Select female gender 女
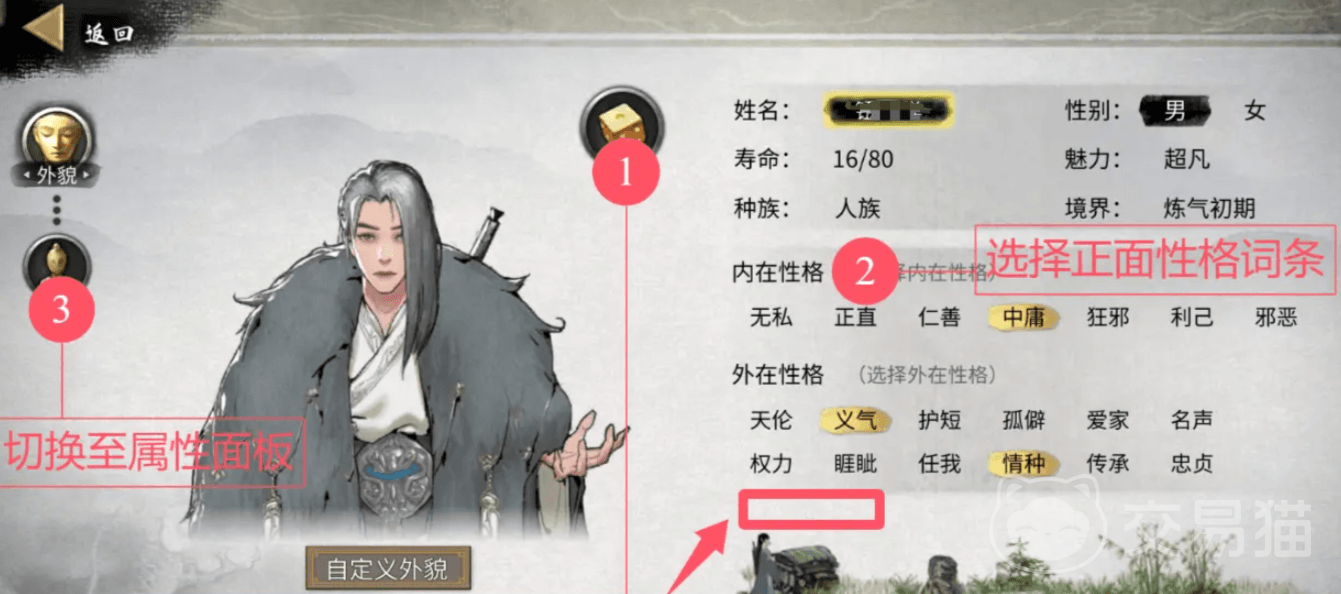Screen dimensions: 1341x594 [1255, 110]
